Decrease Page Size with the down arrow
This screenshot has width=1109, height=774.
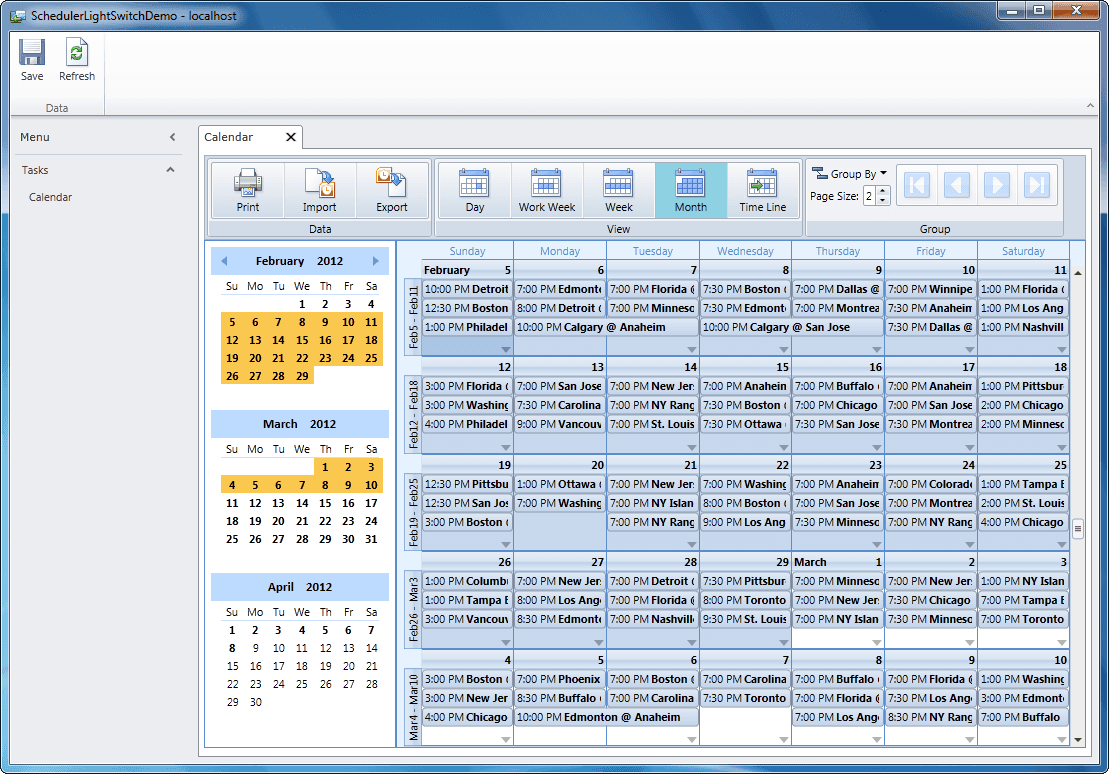[x=882, y=201]
